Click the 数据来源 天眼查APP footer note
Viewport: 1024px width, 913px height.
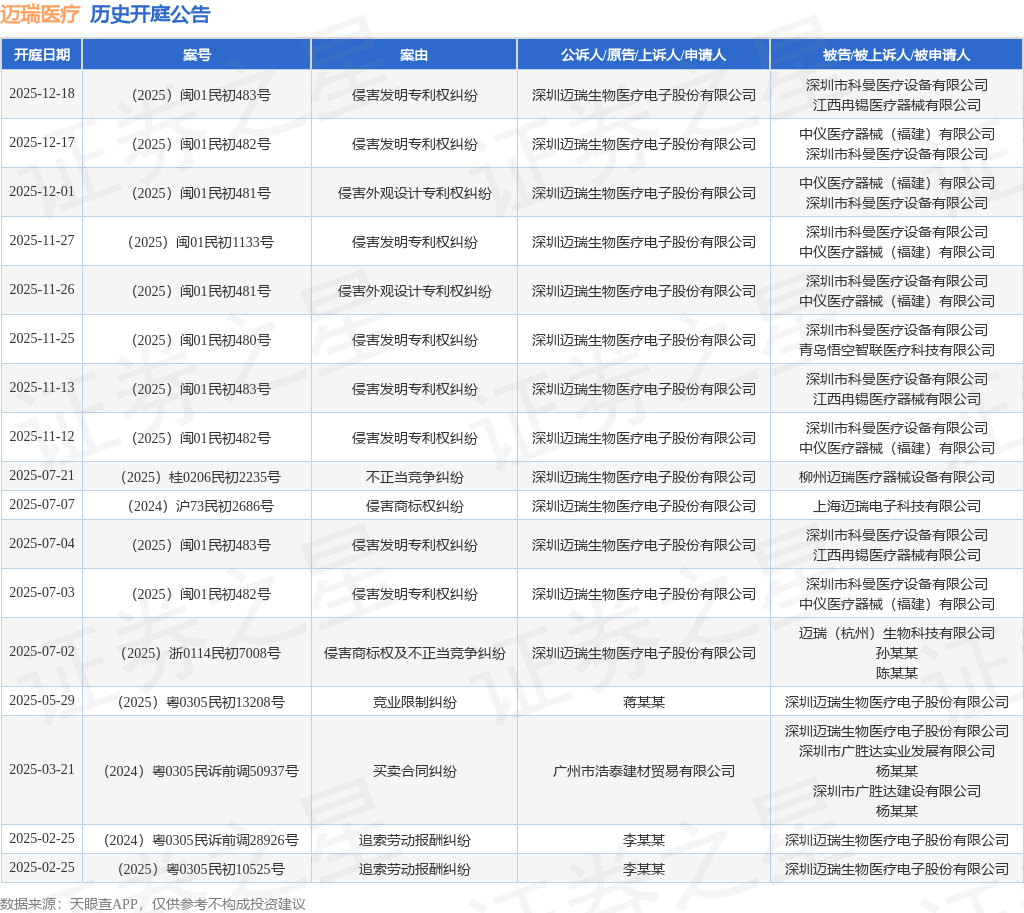click(x=153, y=904)
